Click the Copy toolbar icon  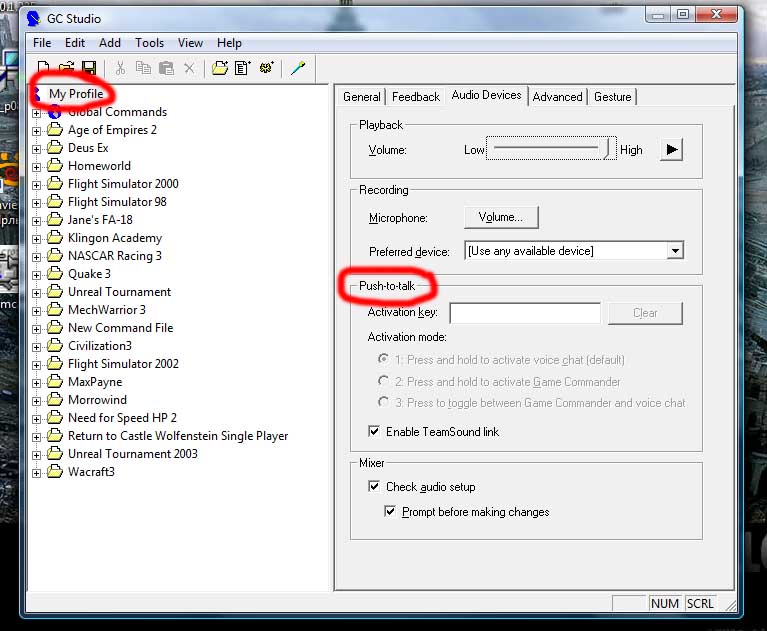[143, 68]
